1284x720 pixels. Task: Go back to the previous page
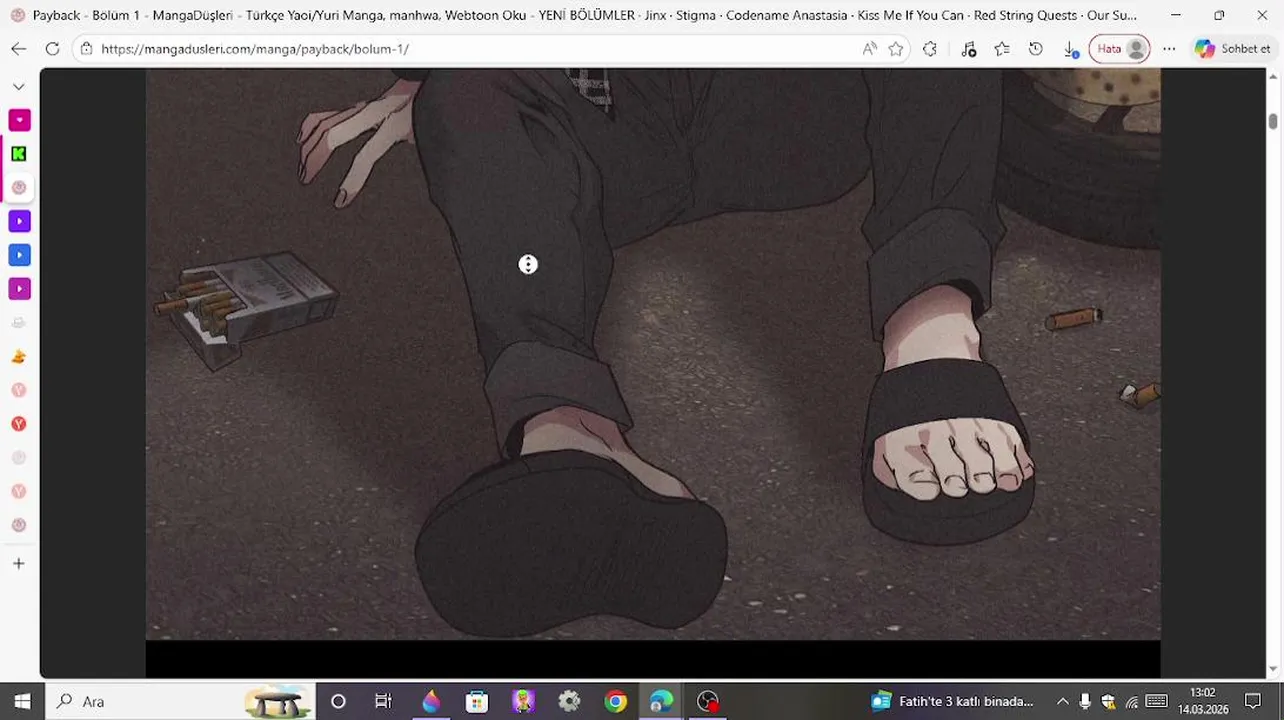tap(18, 49)
